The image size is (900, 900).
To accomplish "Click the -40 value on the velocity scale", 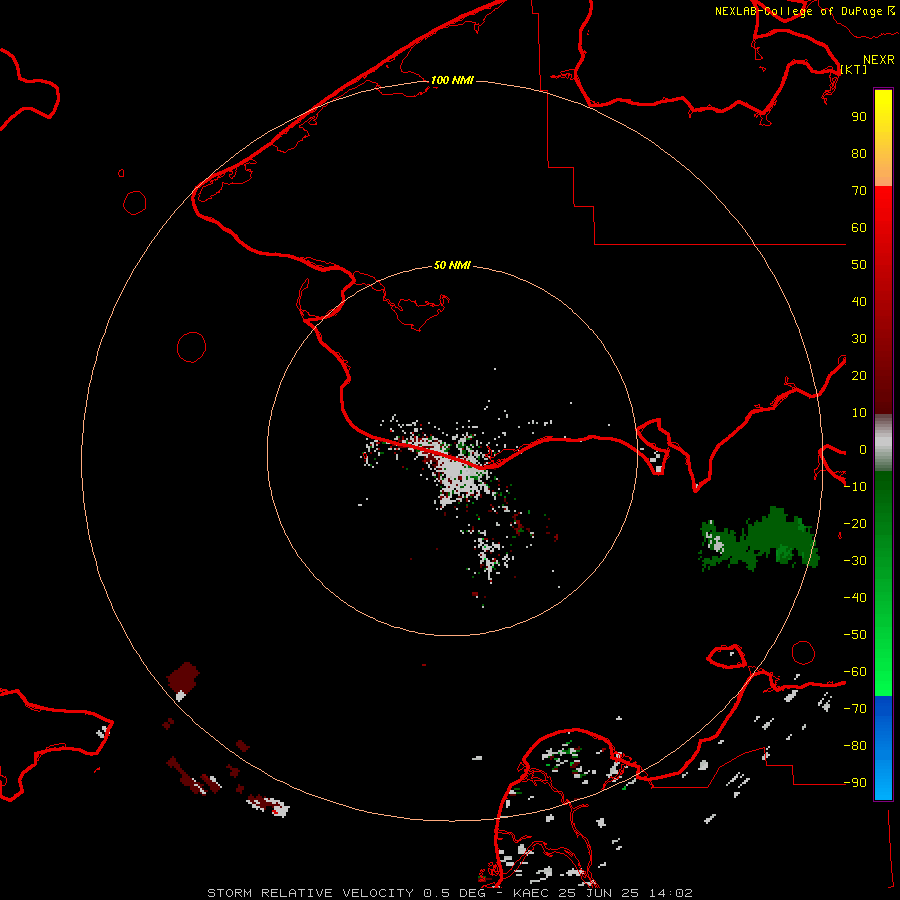I will [855, 598].
